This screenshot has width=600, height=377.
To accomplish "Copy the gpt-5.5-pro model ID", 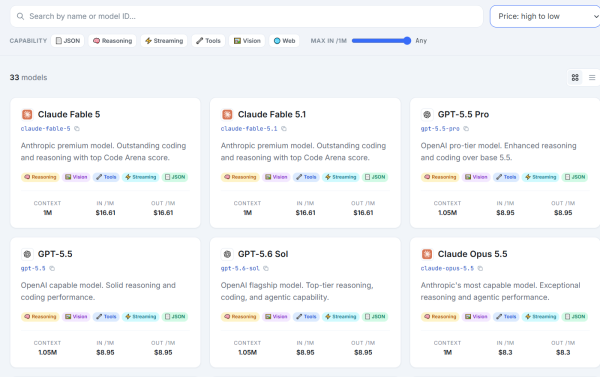I will [x=466, y=129].
